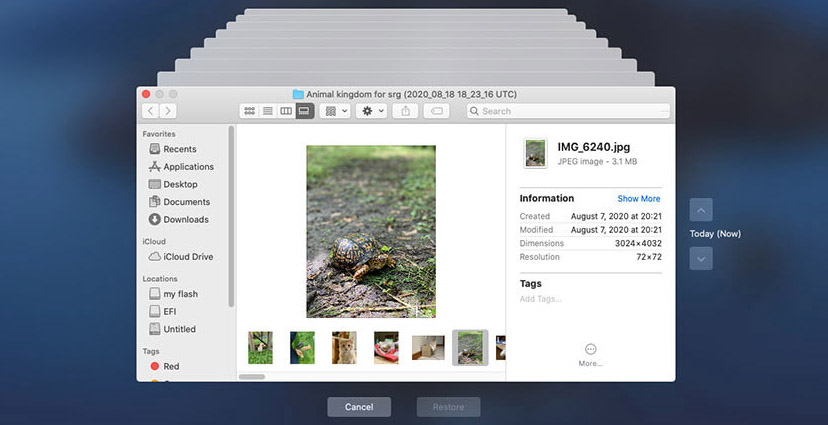Image resolution: width=828 pixels, height=425 pixels.
Task: Click folder icon in window title
Action: pos(298,95)
